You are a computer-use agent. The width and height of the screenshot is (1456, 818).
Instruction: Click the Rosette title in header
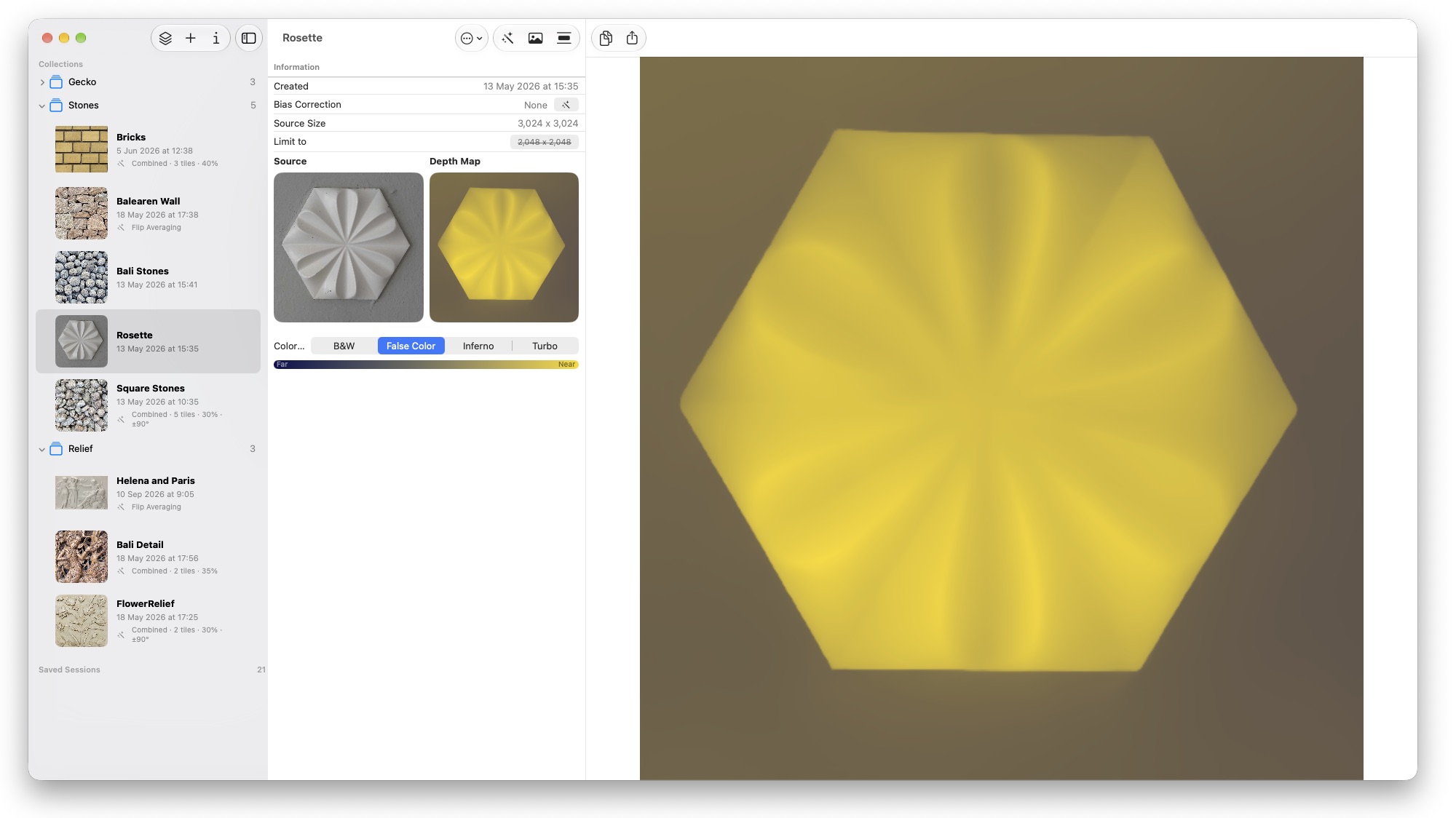pyautogui.click(x=302, y=38)
